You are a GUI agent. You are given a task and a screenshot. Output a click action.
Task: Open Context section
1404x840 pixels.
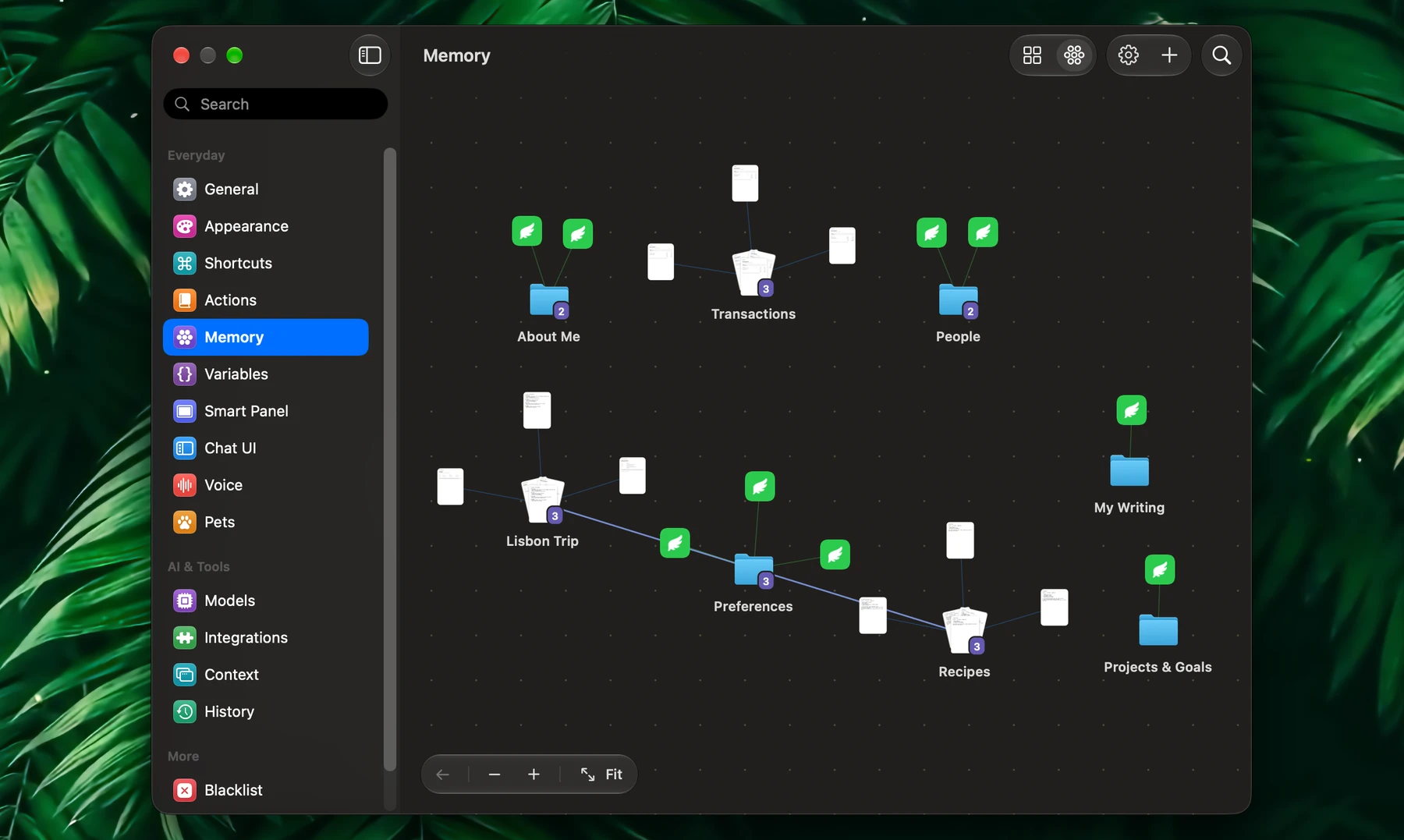(266, 675)
